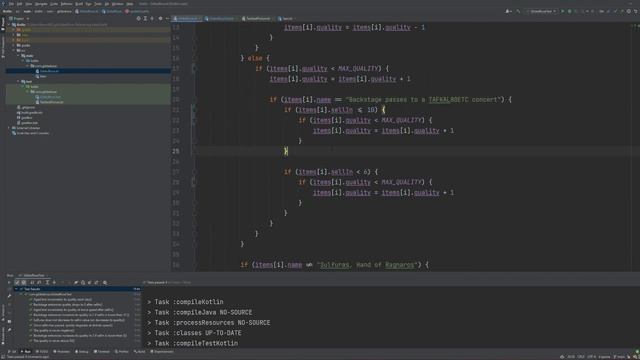Screen dimensions: 640x360
Task: Open the Terminal tool window button
Action: click(102, 351)
